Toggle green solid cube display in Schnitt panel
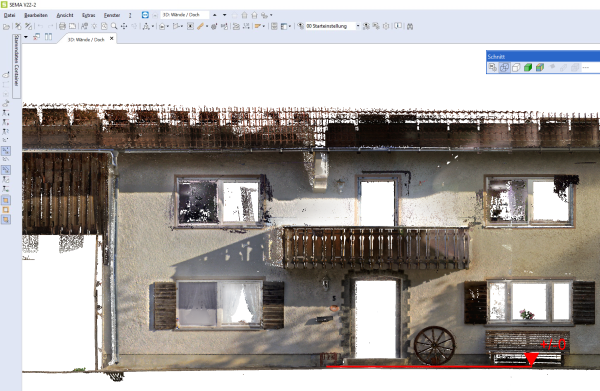600x391 pixels. click(x=528, y=68)
